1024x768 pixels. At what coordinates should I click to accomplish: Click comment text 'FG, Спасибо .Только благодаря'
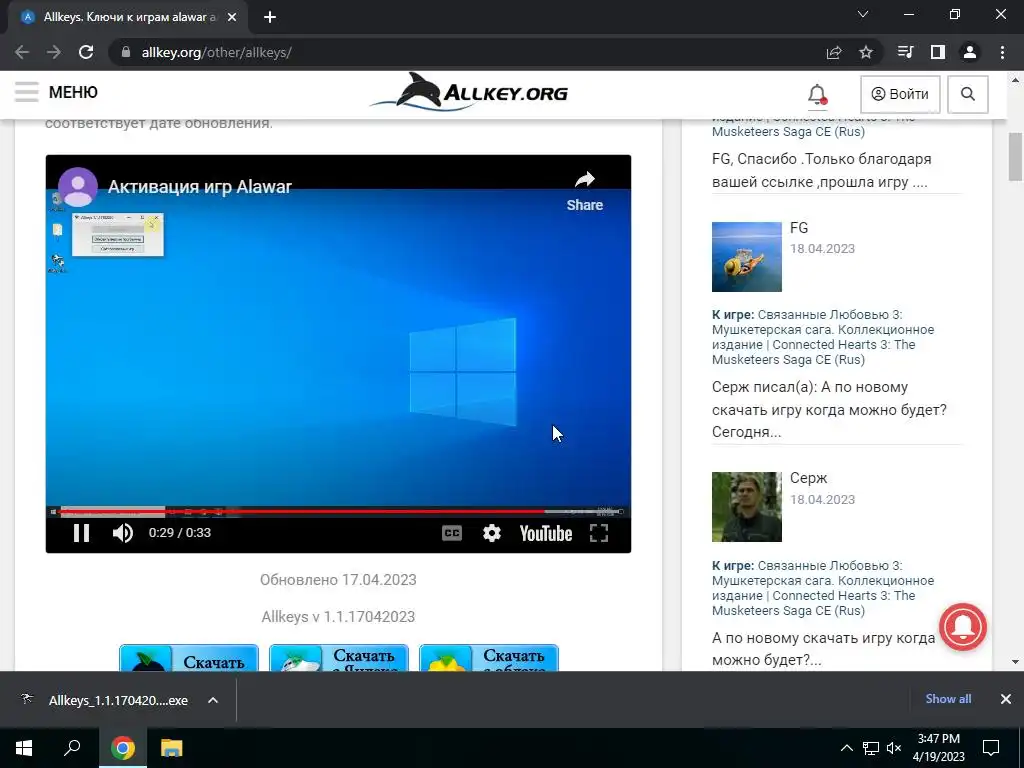[822, 159]
